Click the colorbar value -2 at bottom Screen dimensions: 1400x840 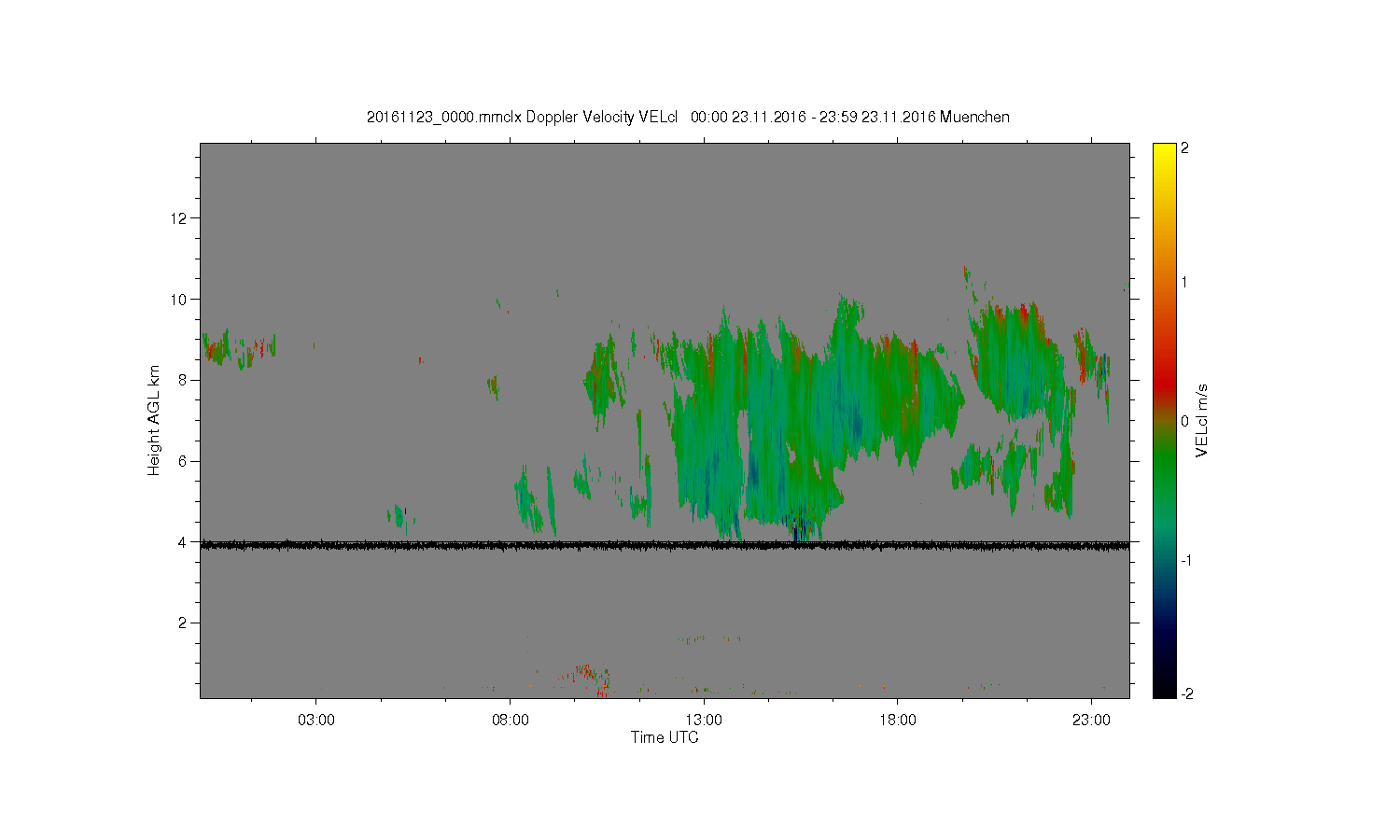(1186, 693)
